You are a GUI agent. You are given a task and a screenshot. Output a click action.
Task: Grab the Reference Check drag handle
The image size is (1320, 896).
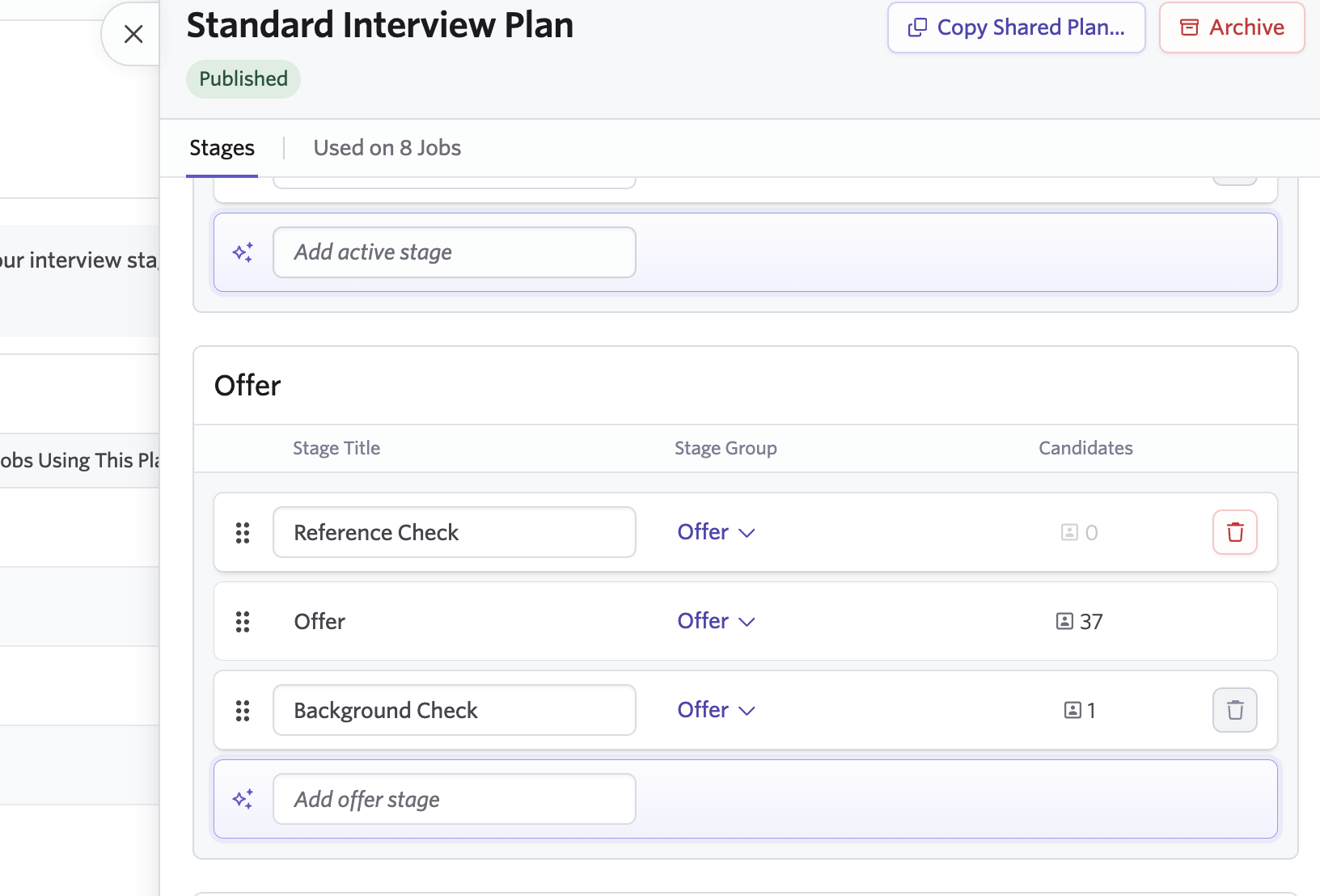click(243, 532)
